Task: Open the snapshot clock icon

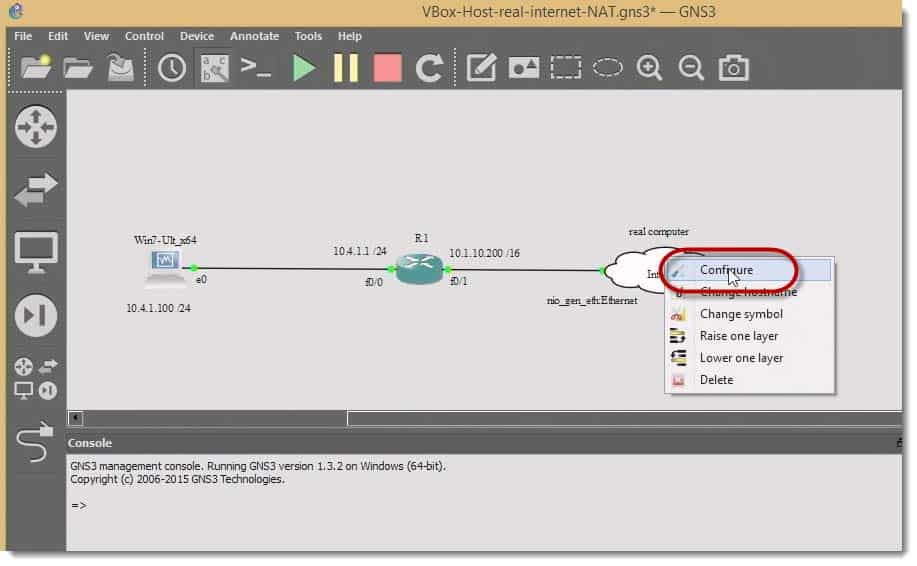Action: coord(172,68)
